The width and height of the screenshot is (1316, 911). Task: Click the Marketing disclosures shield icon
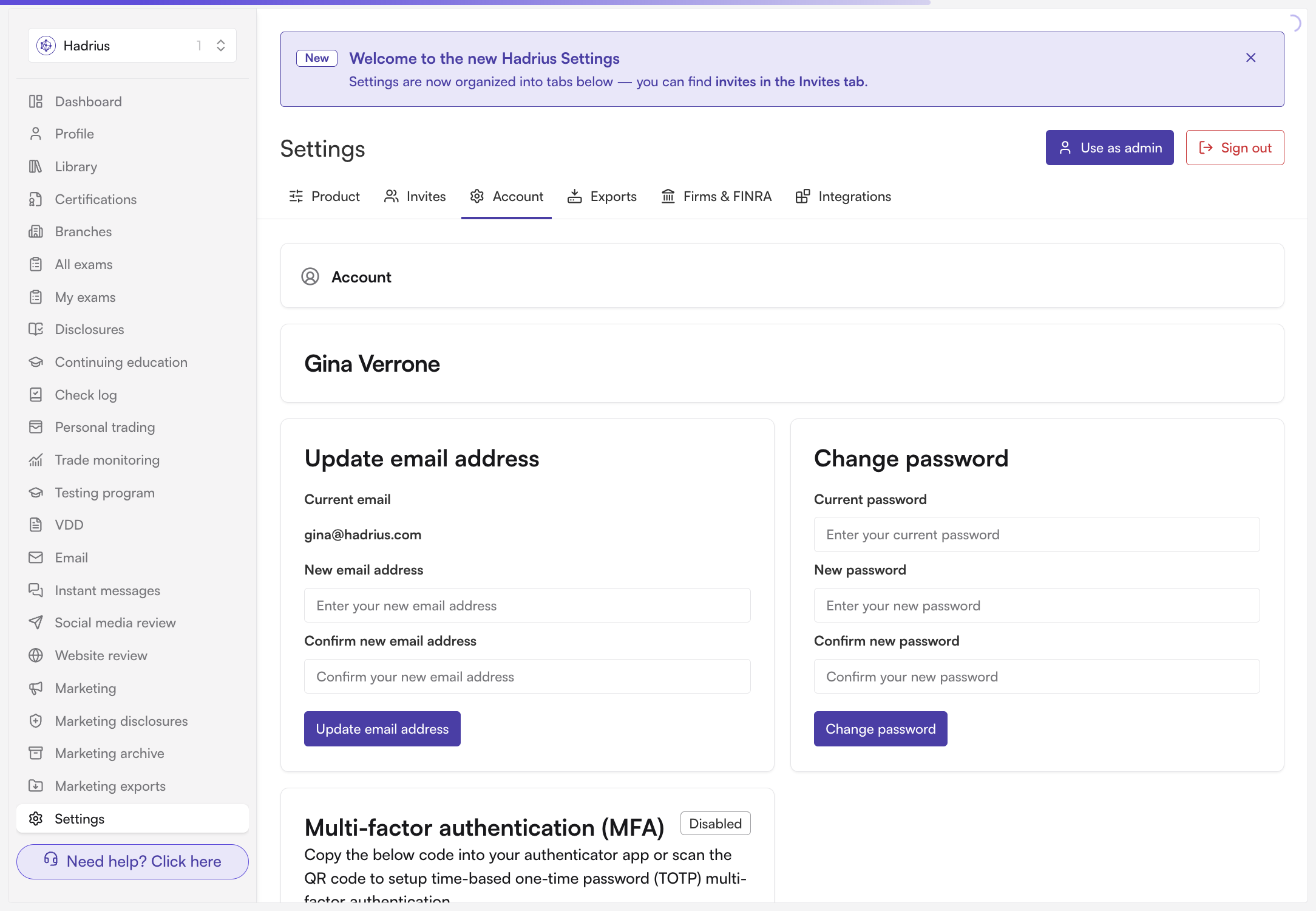tap(36, 721)
